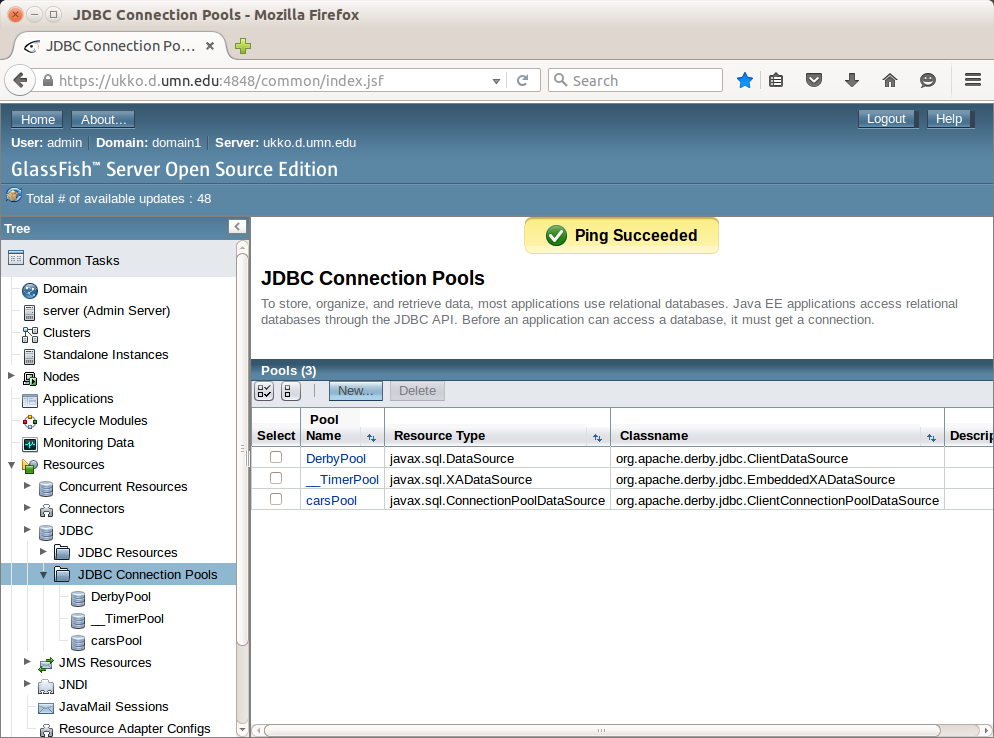The height and width of the screenshot is (738, 994).
Task: Switch to the JDBC Connection Pools browser tab
Action: coord(120,46)
